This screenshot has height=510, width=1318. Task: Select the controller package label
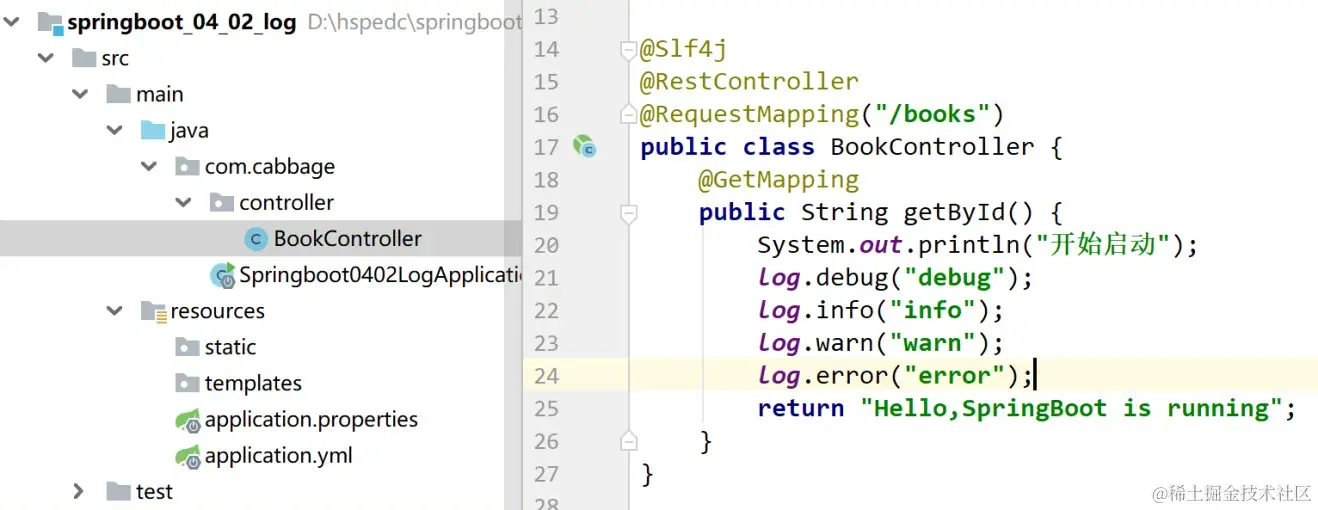[x=286, y=202]
